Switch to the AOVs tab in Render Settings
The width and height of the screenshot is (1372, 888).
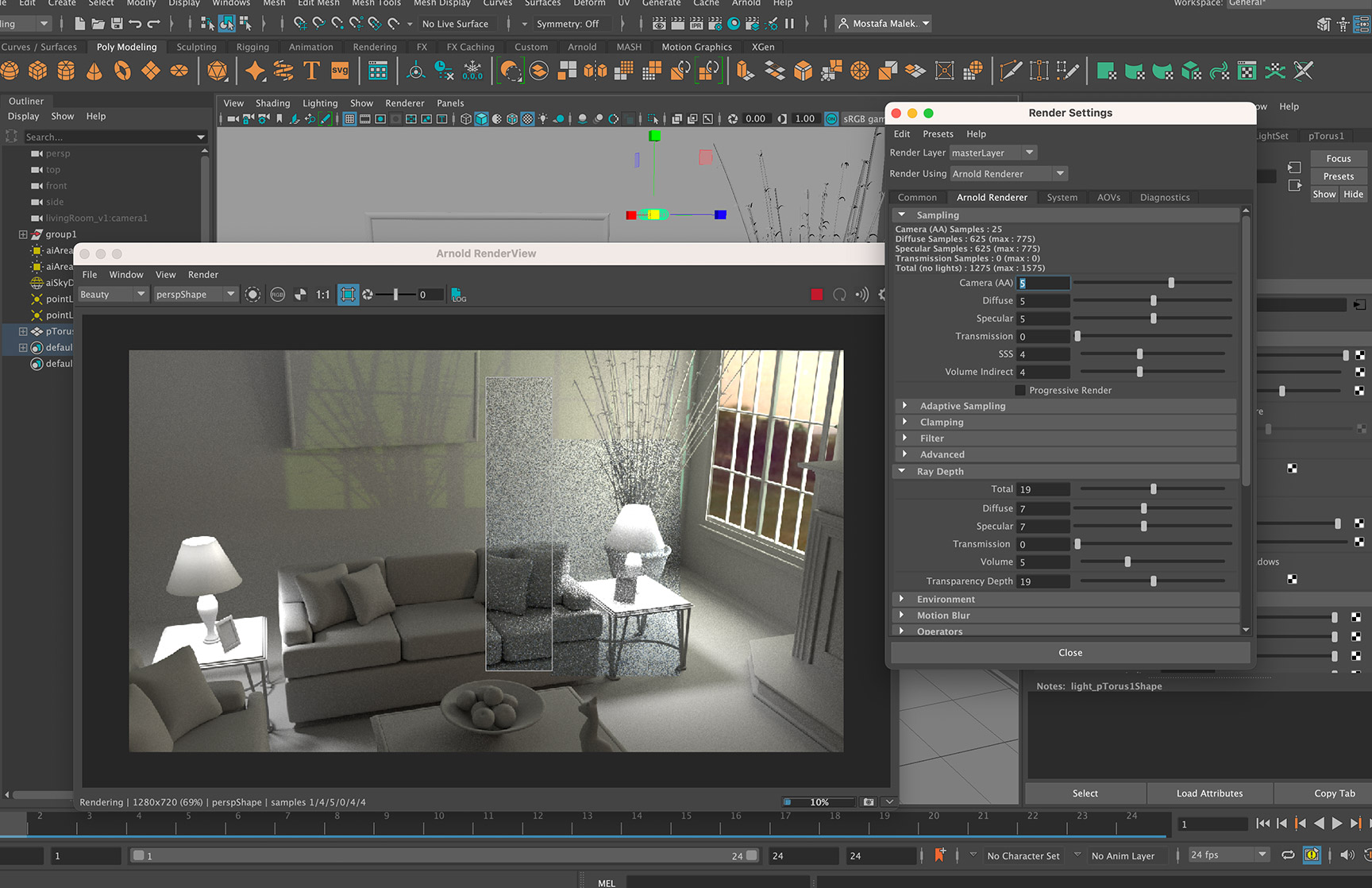coord(1108,197)
